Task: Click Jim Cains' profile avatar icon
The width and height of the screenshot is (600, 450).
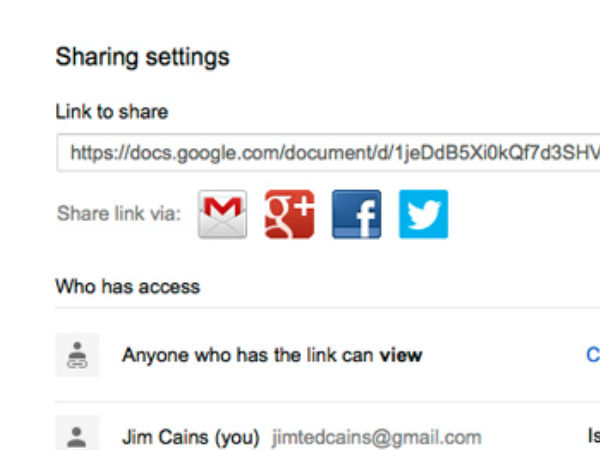Action: (77, 435)
